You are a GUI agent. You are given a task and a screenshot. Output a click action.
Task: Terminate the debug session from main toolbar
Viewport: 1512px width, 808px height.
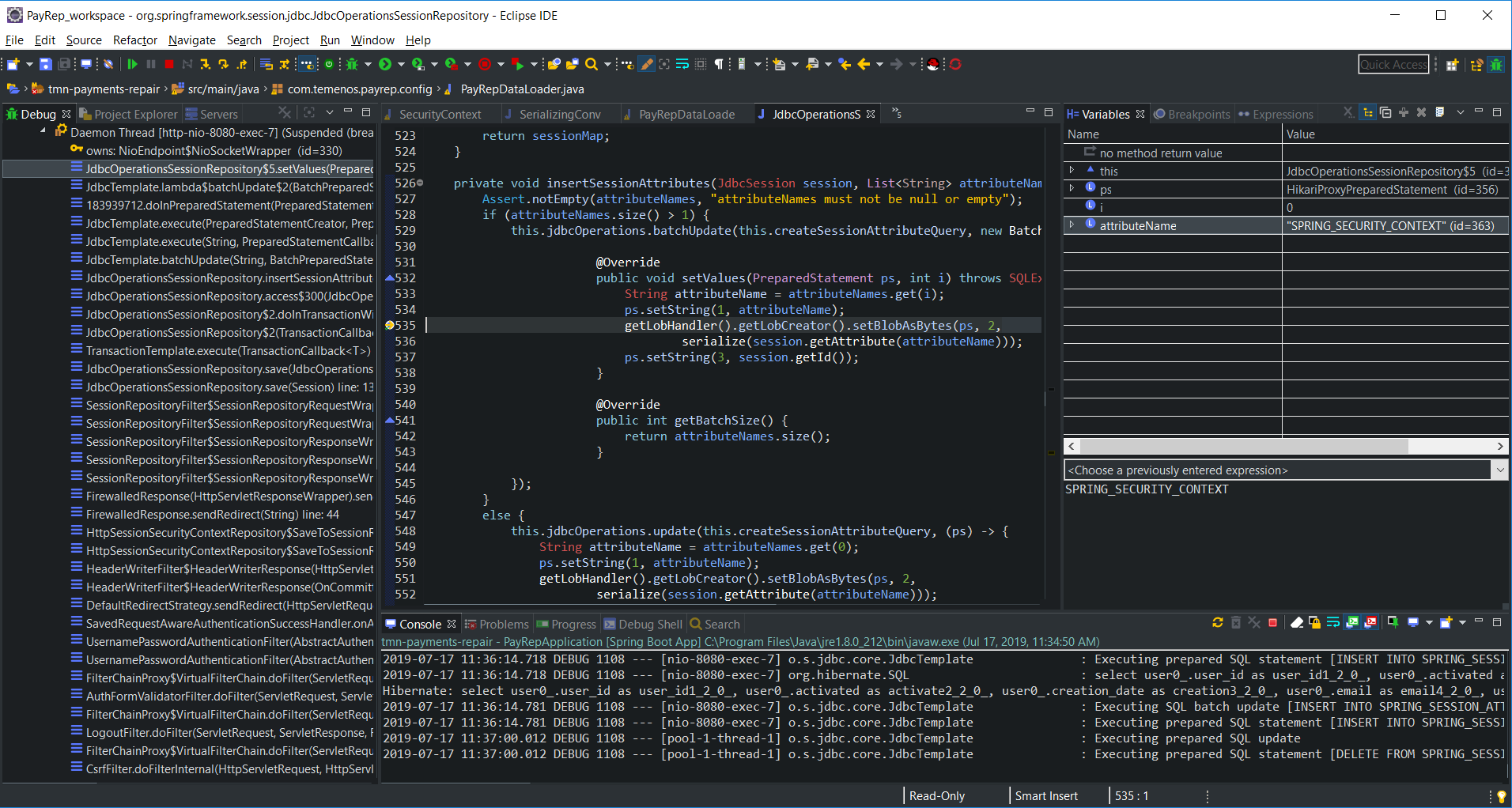pyautogui.click(x=169, y=65)
